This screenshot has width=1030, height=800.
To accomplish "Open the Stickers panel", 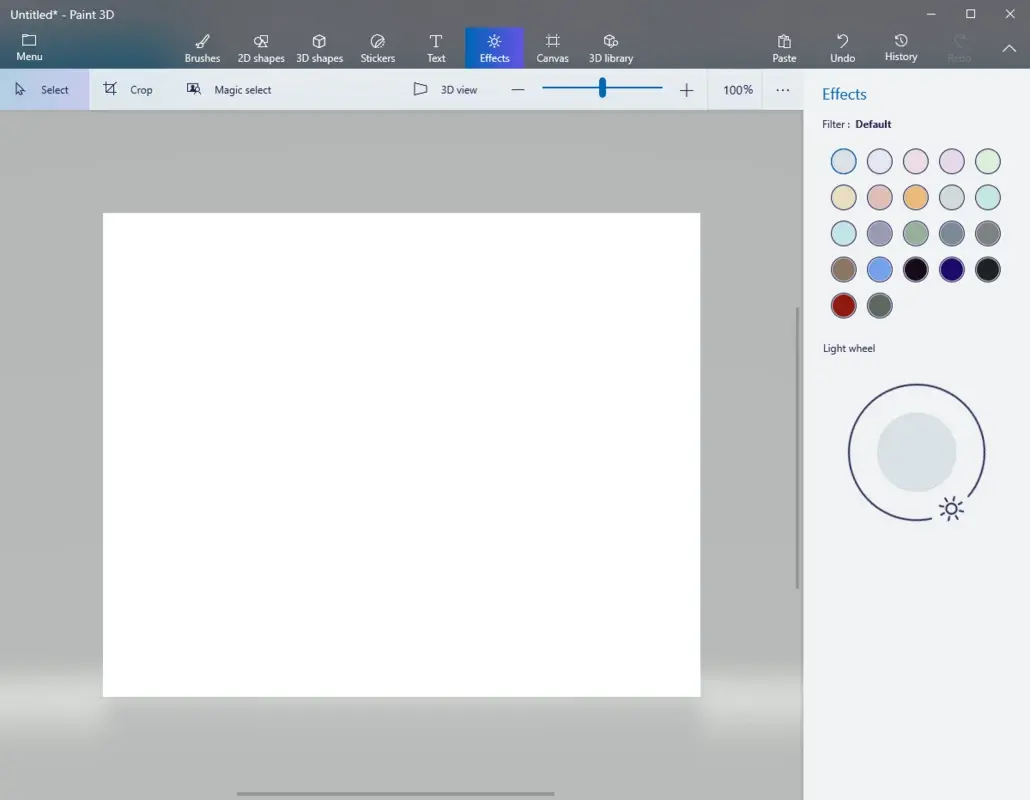I will (x=377, y=47).
